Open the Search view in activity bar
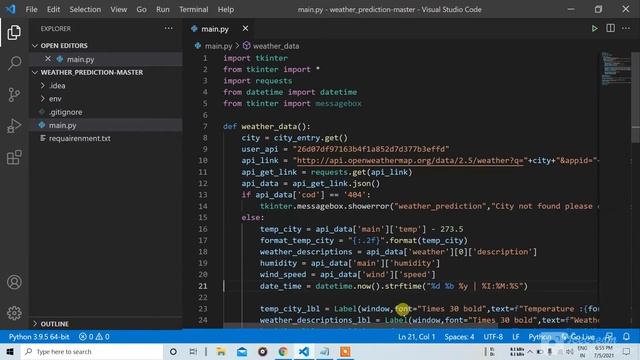 (x=14, y=63)
